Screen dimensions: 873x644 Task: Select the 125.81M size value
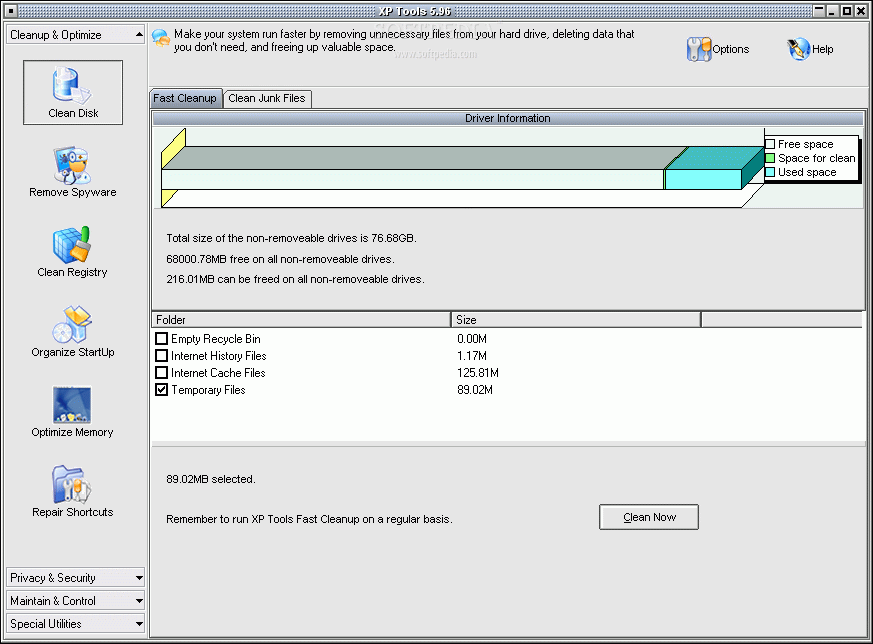pos(478,372)
